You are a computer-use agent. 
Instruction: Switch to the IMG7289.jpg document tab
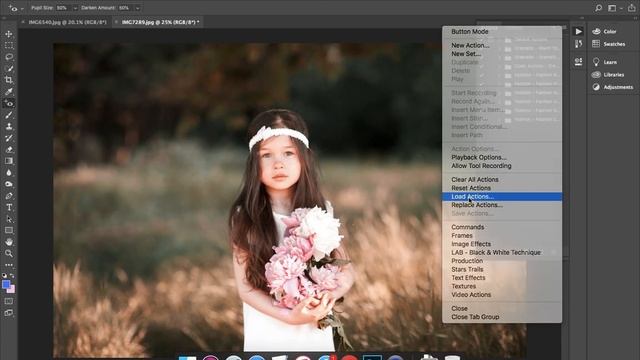[x=160, y=22]
